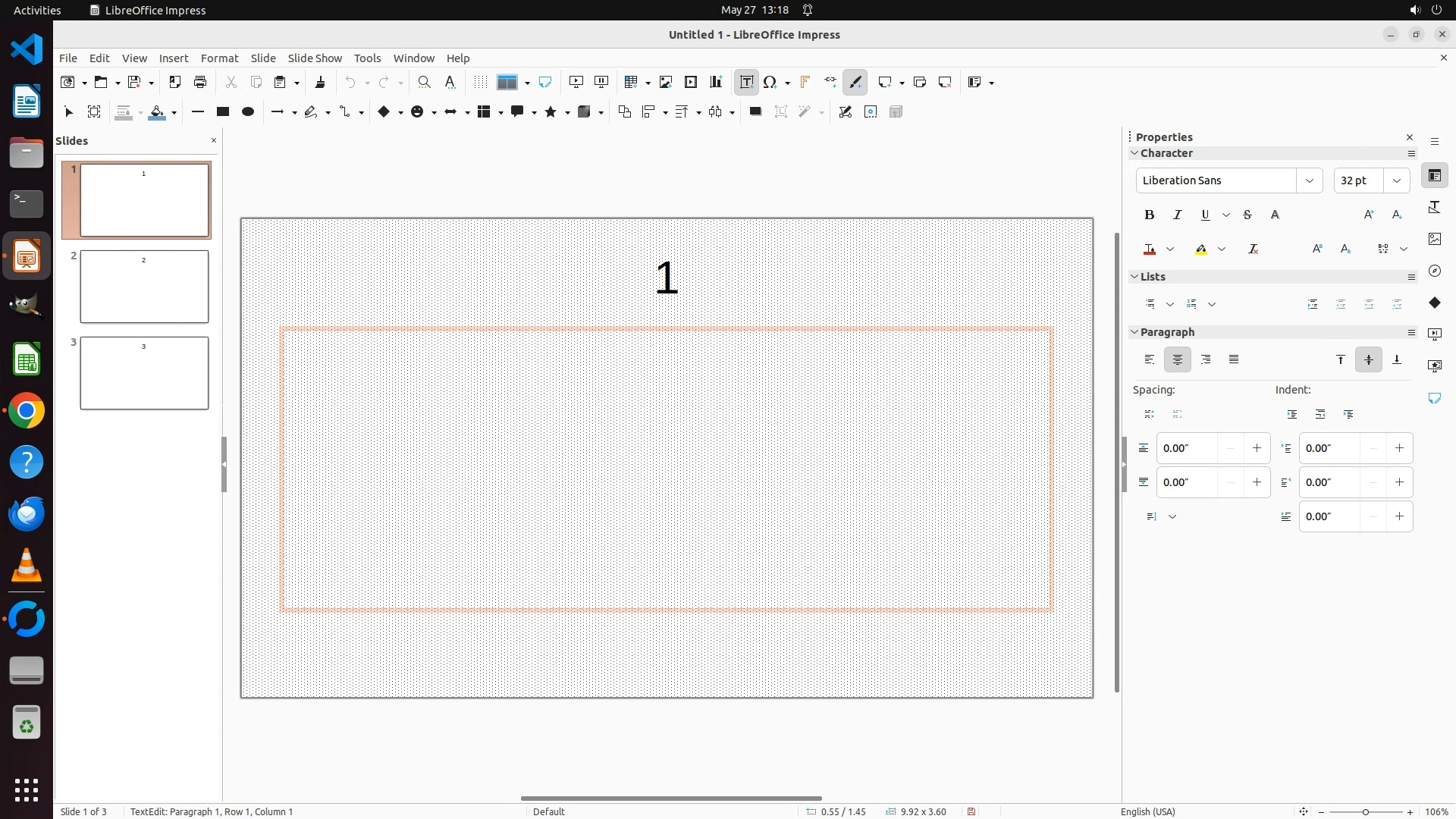Collapse the Paragraph section
Image resolution: width=1456 pixels, height=819 pixels.
coord(1134,332)
